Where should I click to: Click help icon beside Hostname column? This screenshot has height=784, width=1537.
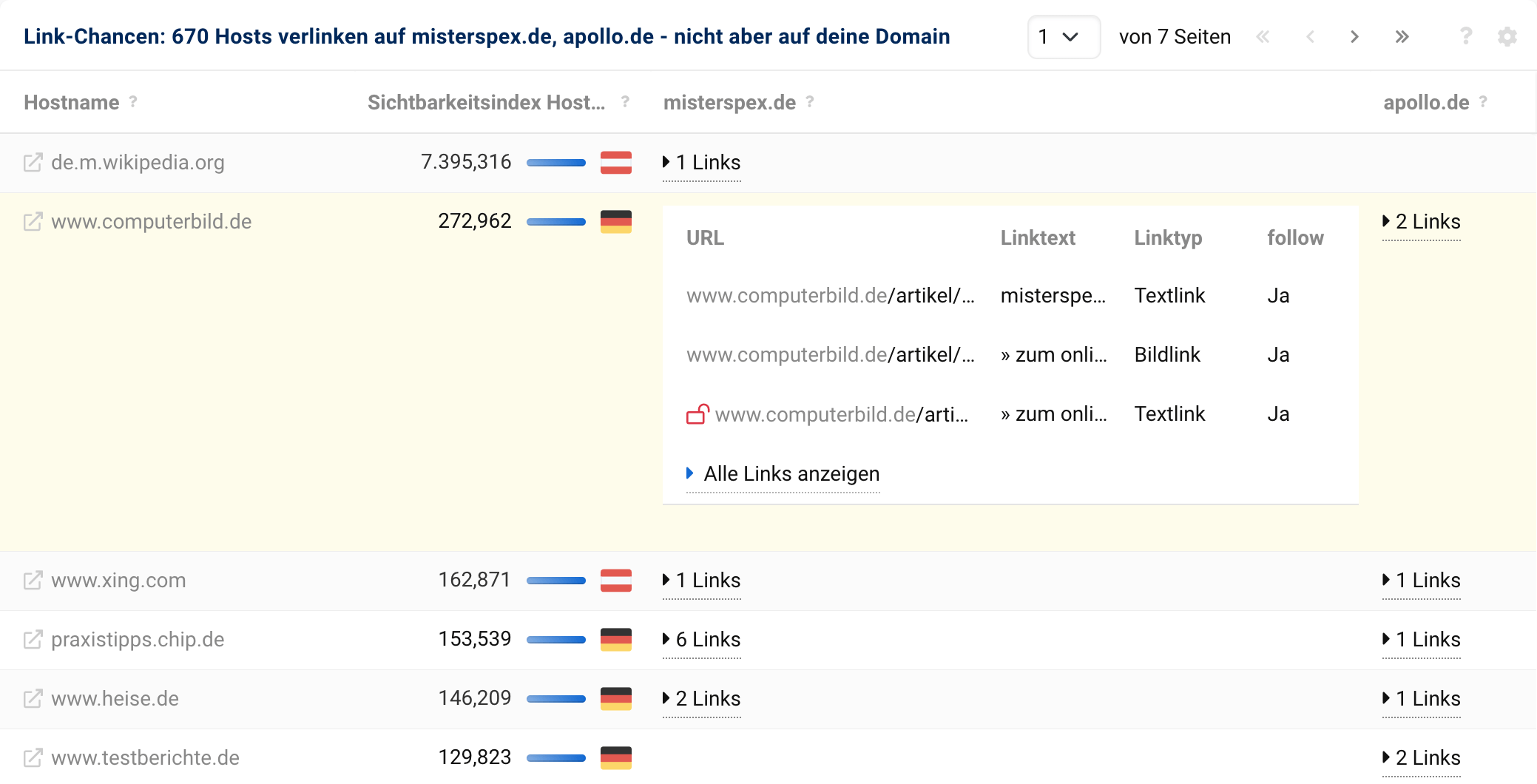[133, 102]
